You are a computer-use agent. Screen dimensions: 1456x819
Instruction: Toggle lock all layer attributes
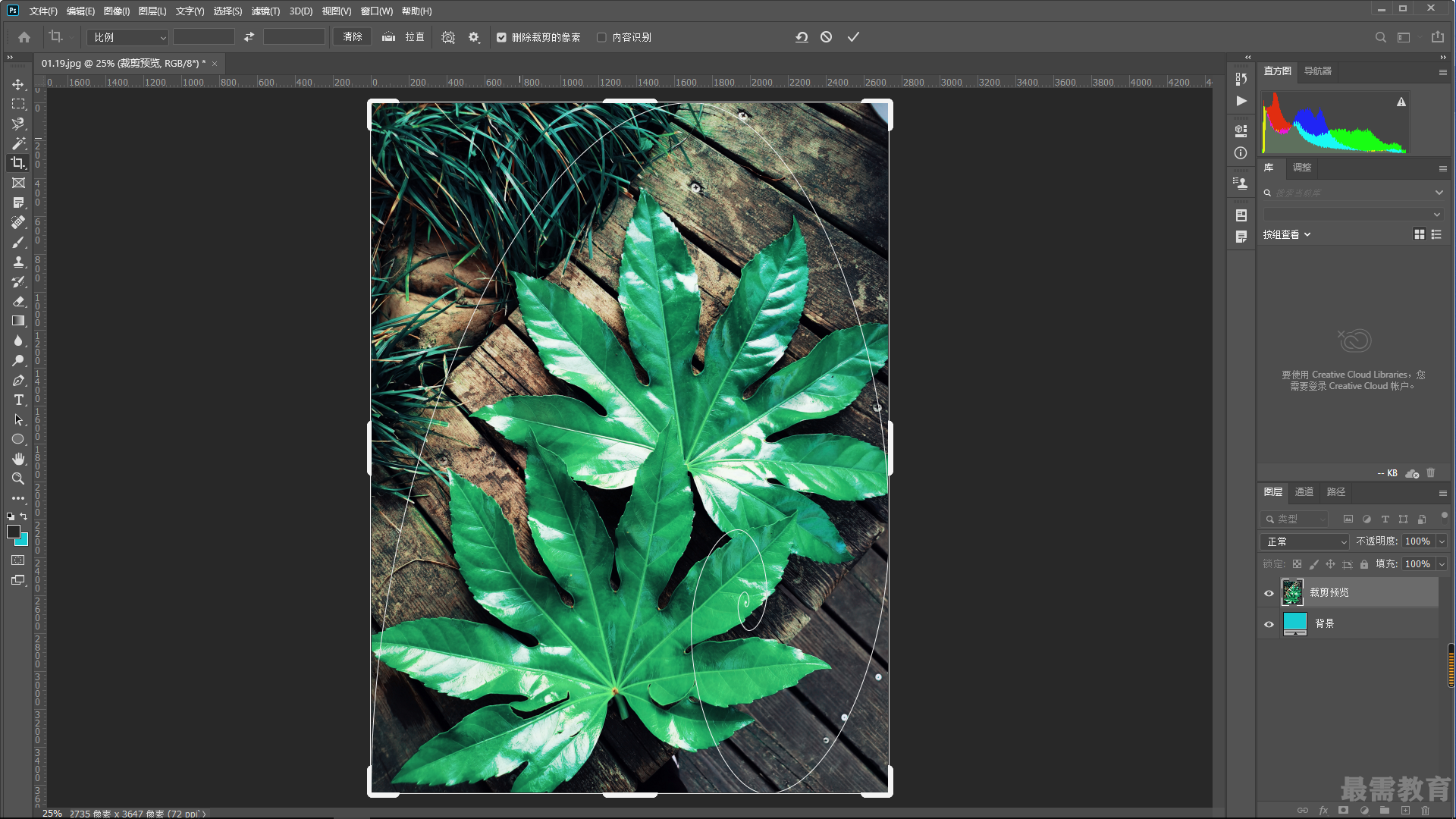click(x=1364, y=564)
